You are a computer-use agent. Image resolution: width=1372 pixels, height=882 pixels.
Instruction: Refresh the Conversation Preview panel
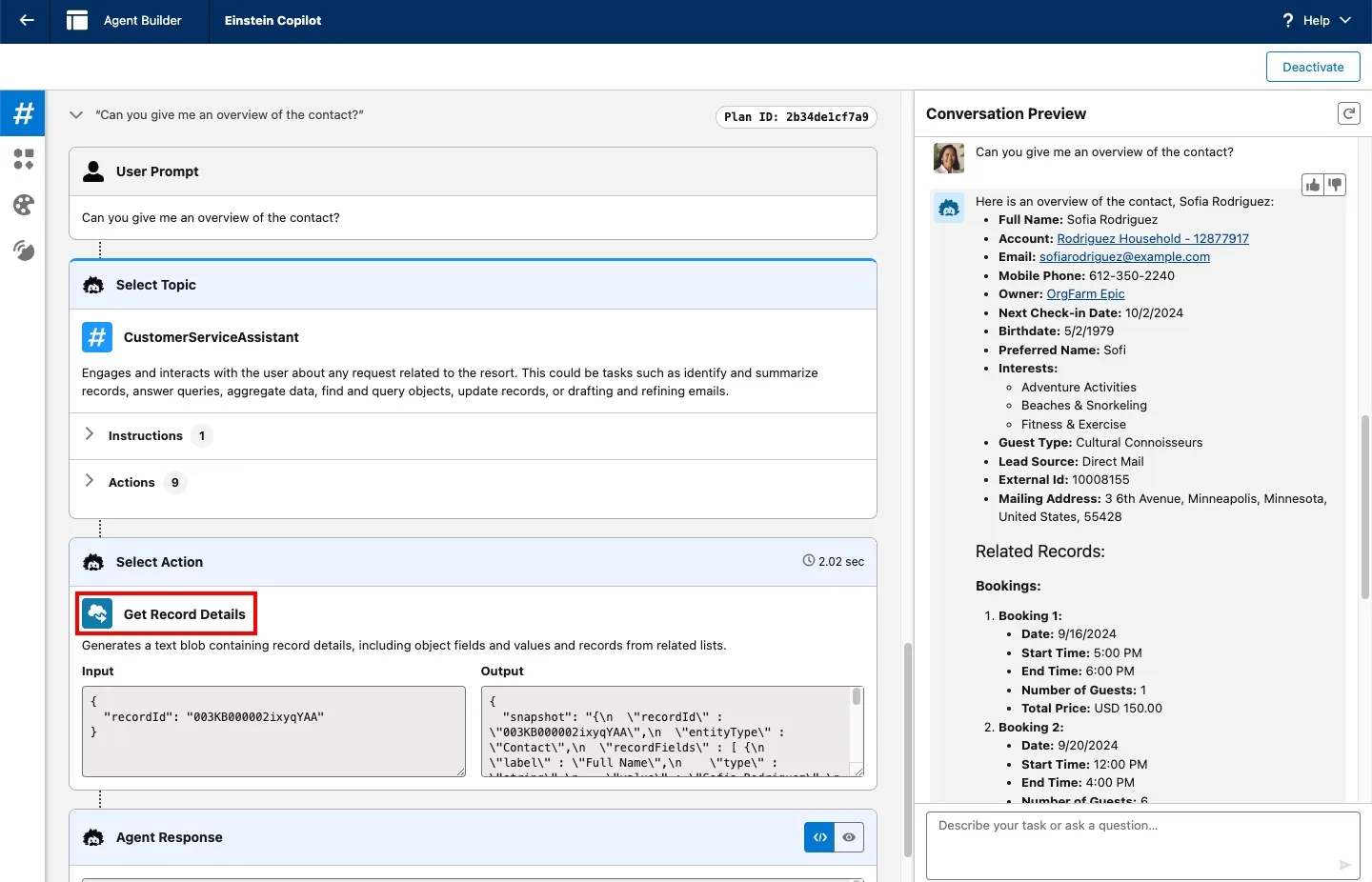tap(1348, 114)
